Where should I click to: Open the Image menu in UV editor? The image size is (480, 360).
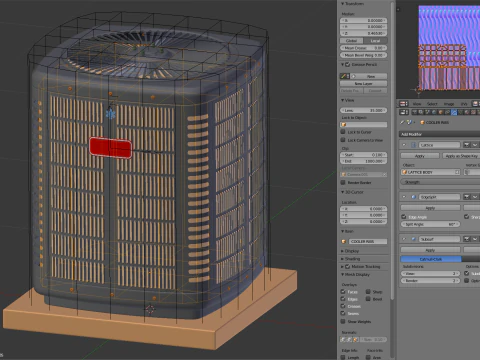[449, 104]
